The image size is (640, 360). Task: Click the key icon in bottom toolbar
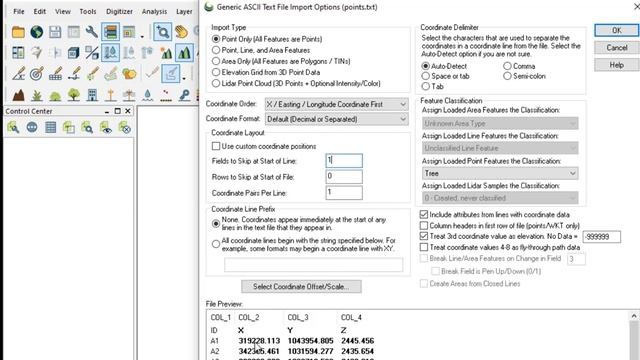pyautogui.click(x=184, y=95)
